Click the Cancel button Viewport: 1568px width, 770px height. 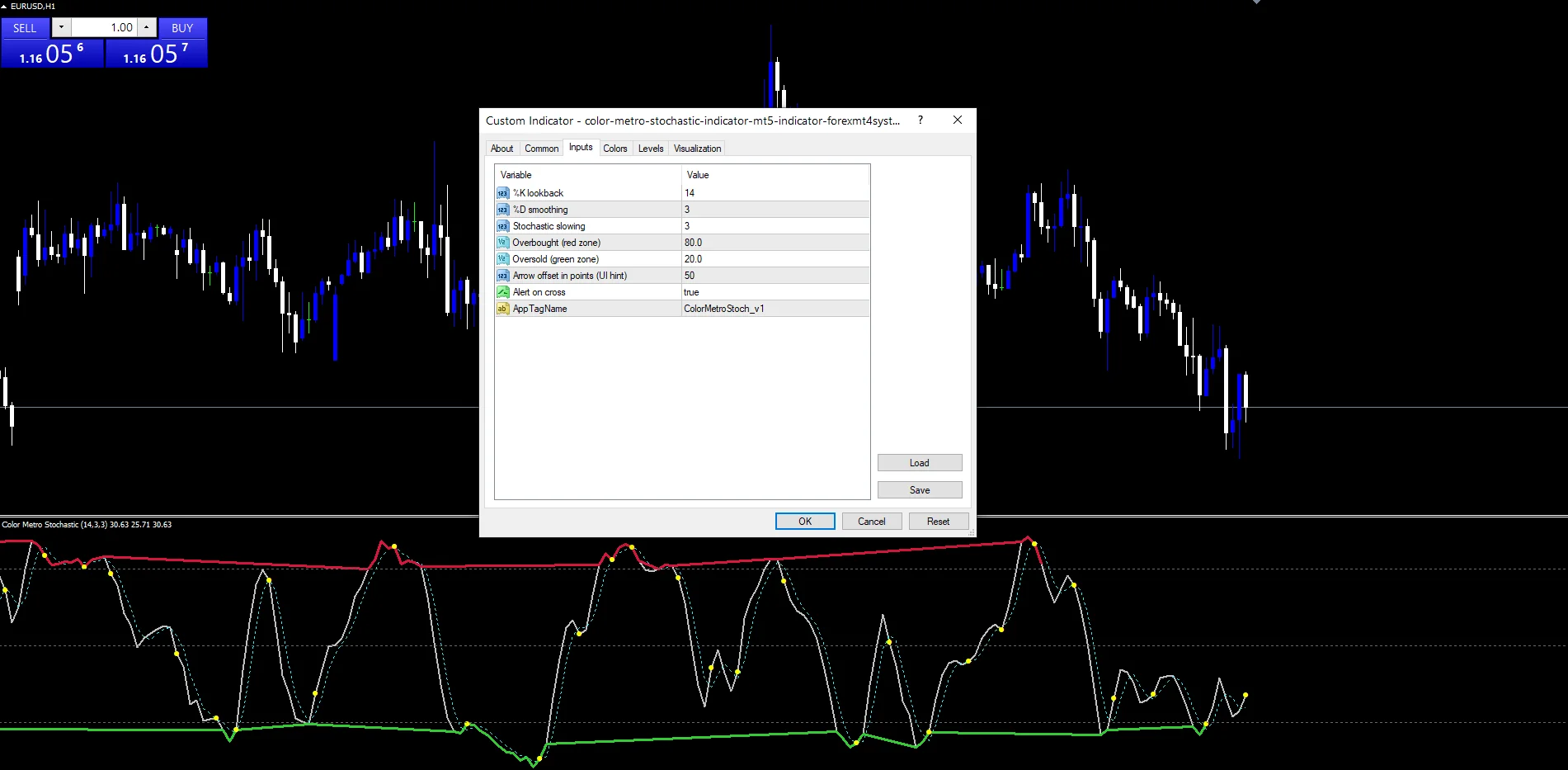point(871,522)
